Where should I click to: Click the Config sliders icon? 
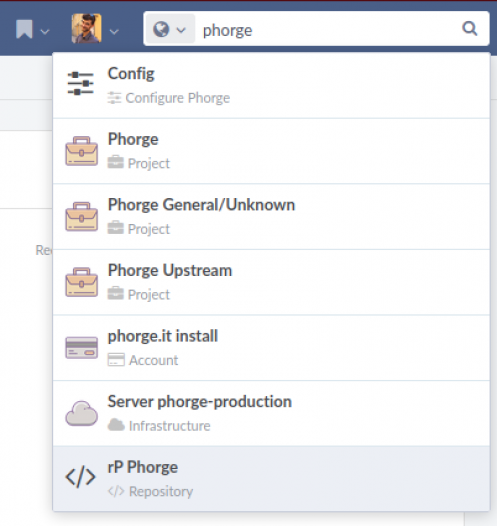pyautogui.click(x=80, y=83)
